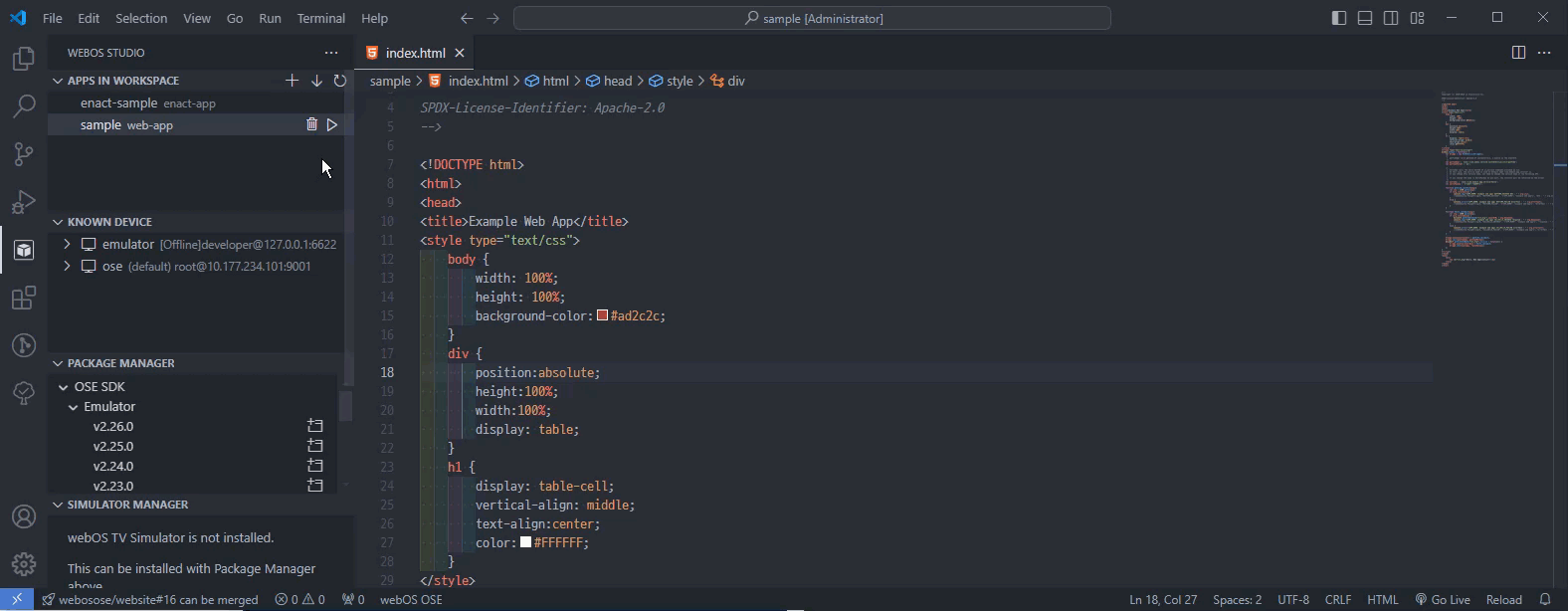The width and height of the screenshot is (1568, 611).
Task: Toggle the primary side bar visibility
Action: tap(1339, 18)
